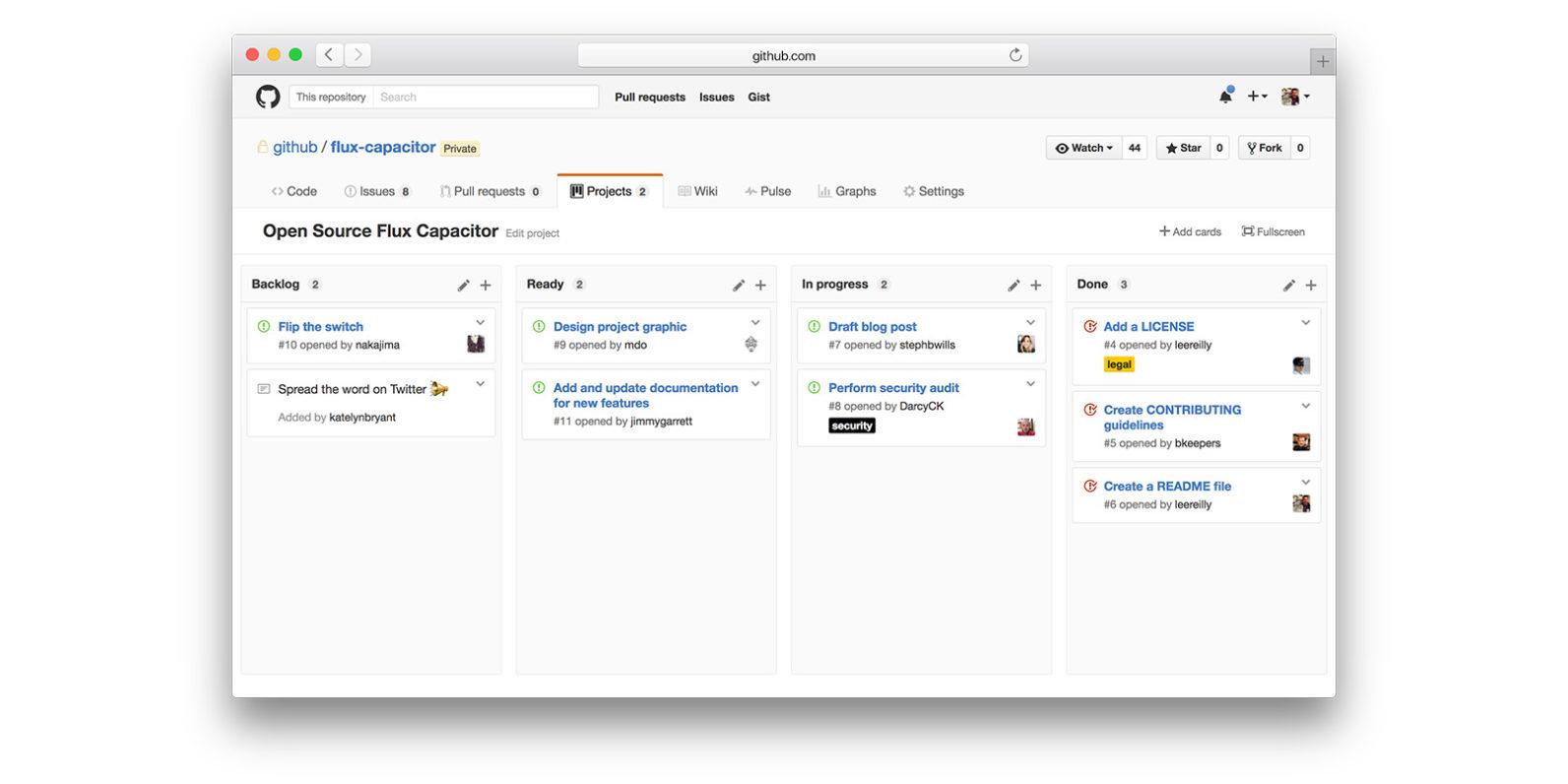Viewport: 1568px width, 784px height.
Task: Reload the page in the browser
Action: point(1015,55)
